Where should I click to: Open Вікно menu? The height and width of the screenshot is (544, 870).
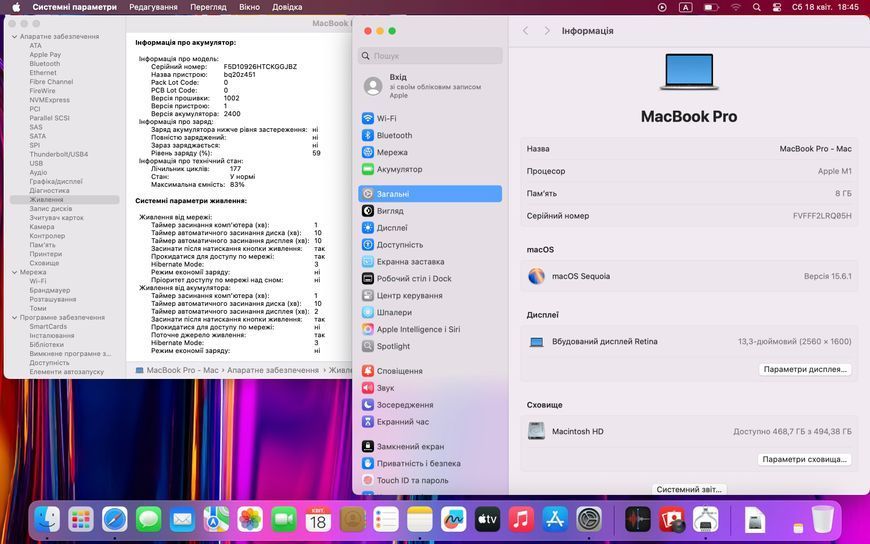249,7
